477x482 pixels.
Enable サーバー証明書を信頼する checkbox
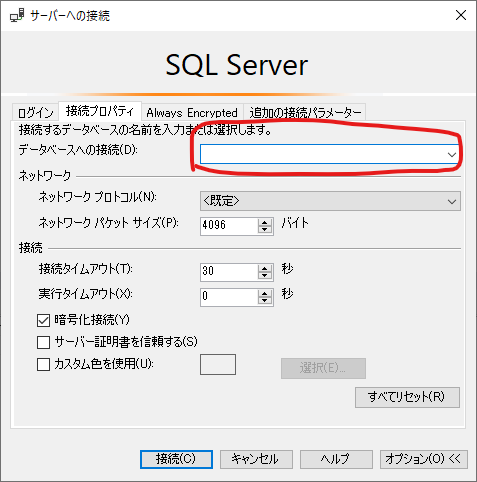click(43, 342)
